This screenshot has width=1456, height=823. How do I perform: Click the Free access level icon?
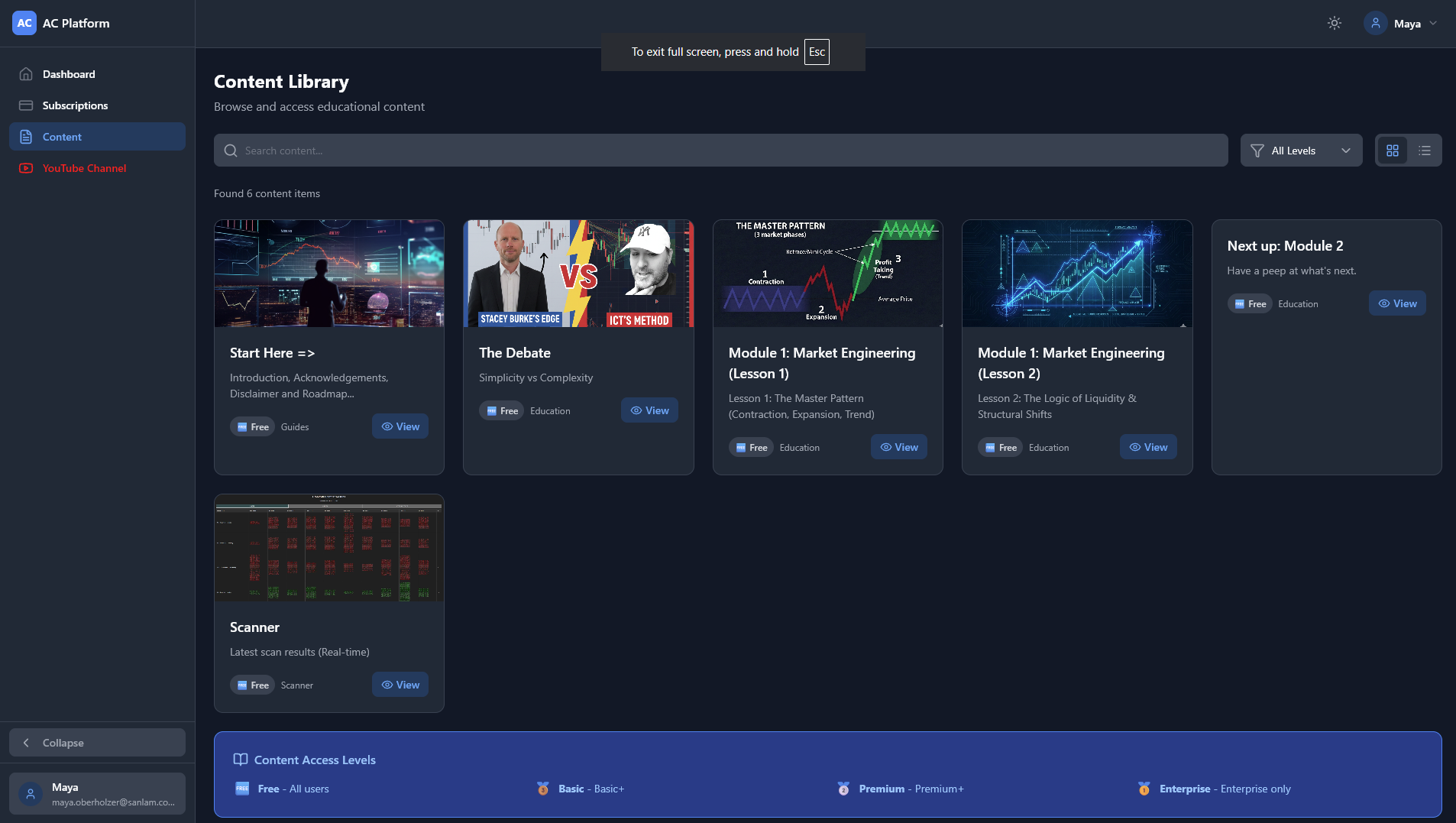(242, 789)
